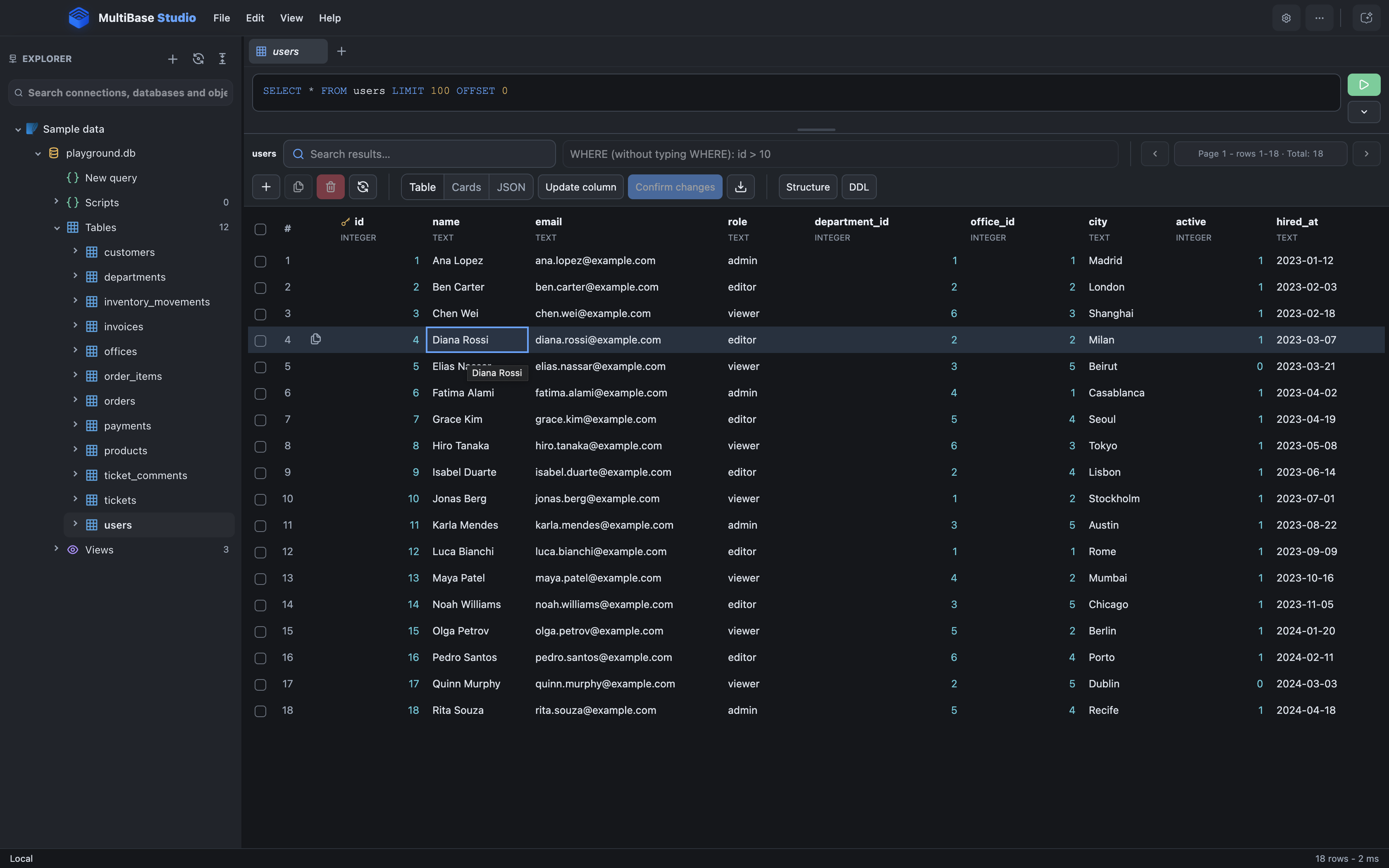Click the Explorer search box
1389x868 pixels.
(121, 93)
